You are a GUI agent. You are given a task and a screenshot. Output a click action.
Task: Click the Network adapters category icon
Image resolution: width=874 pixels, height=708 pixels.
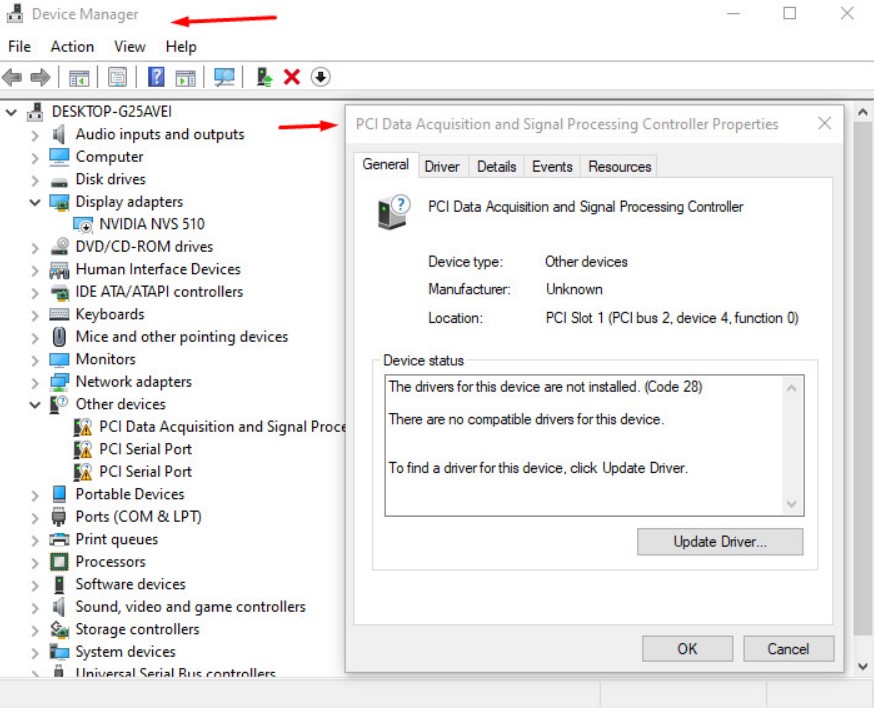tap(59, 382)
